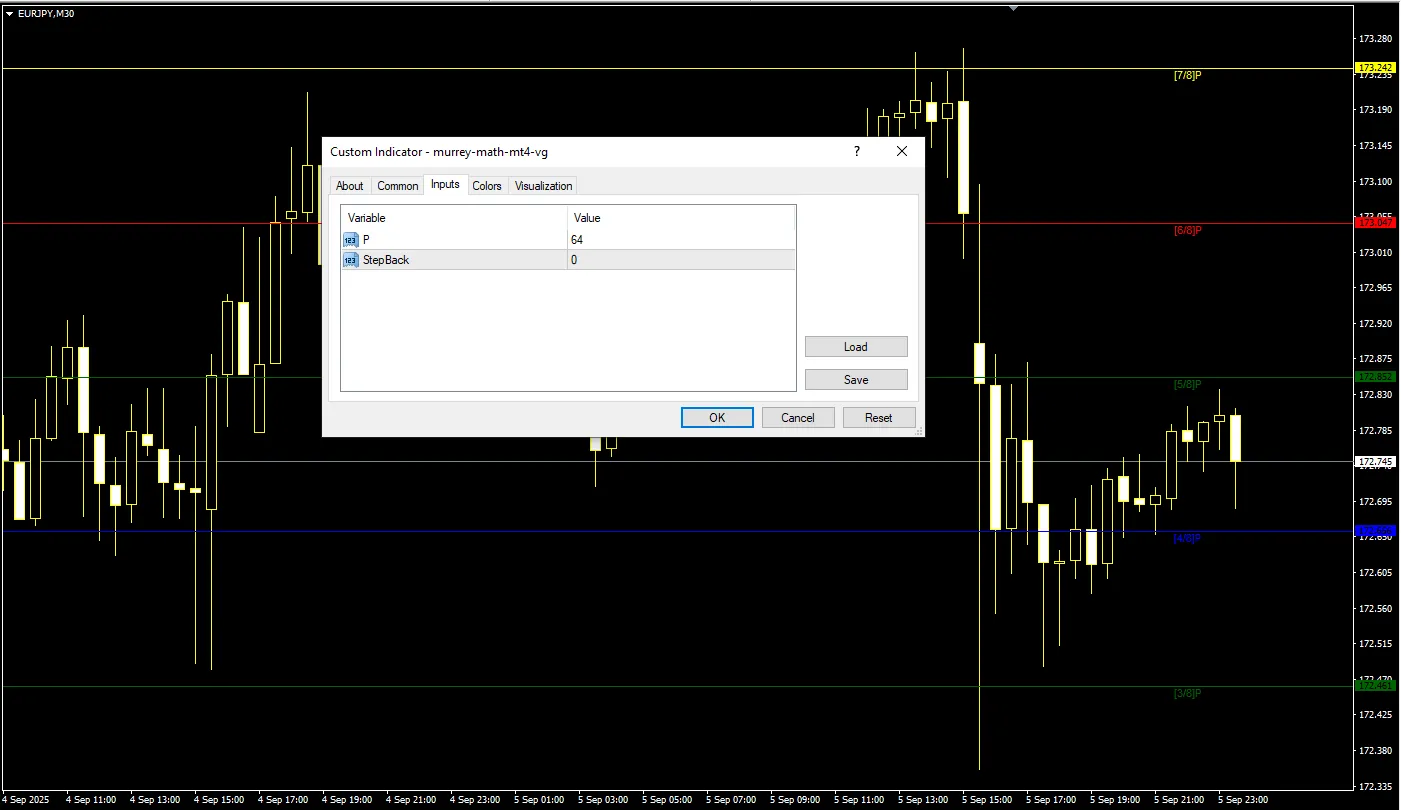Click the yellow 173.242 price label
1401x810 pixels.
click(1374, 68)
